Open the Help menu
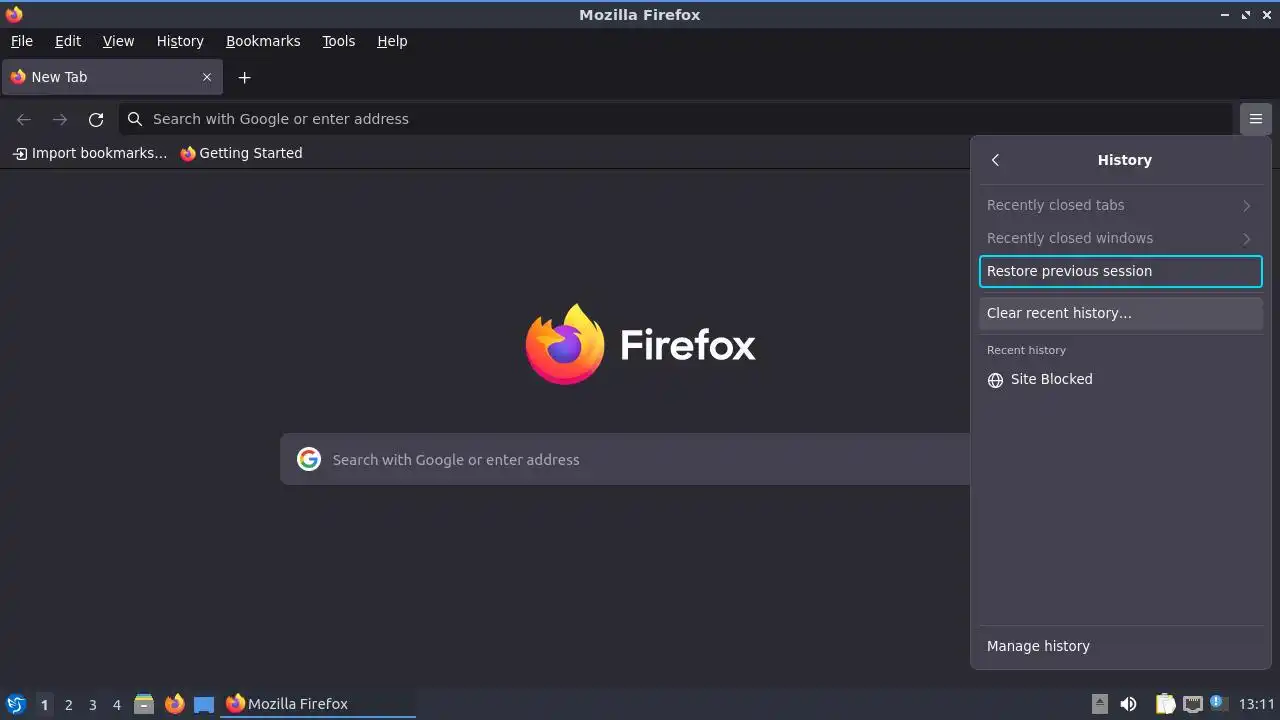 click(392, 41)
